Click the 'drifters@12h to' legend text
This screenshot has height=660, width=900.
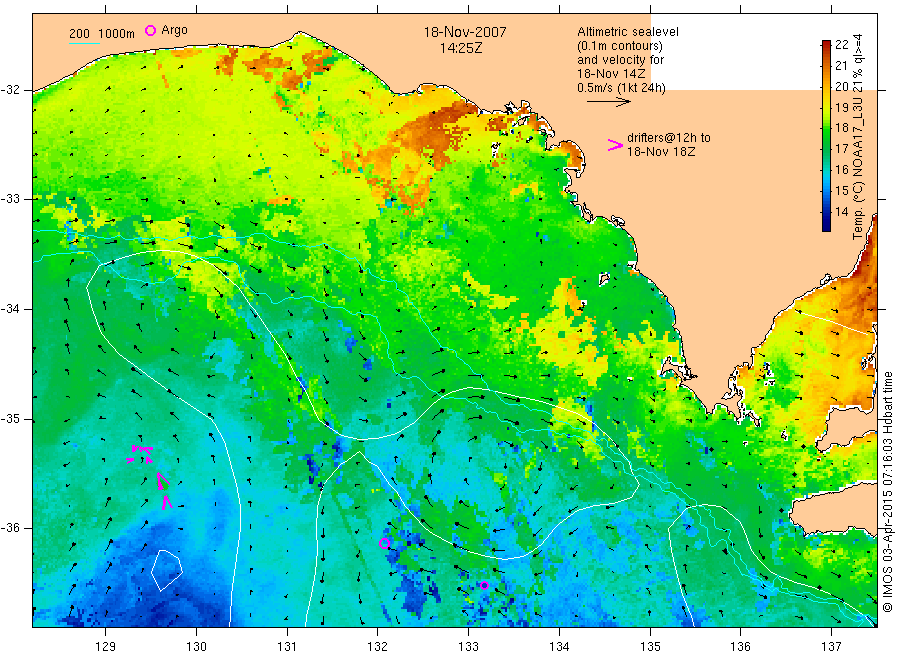coord(669,138)
